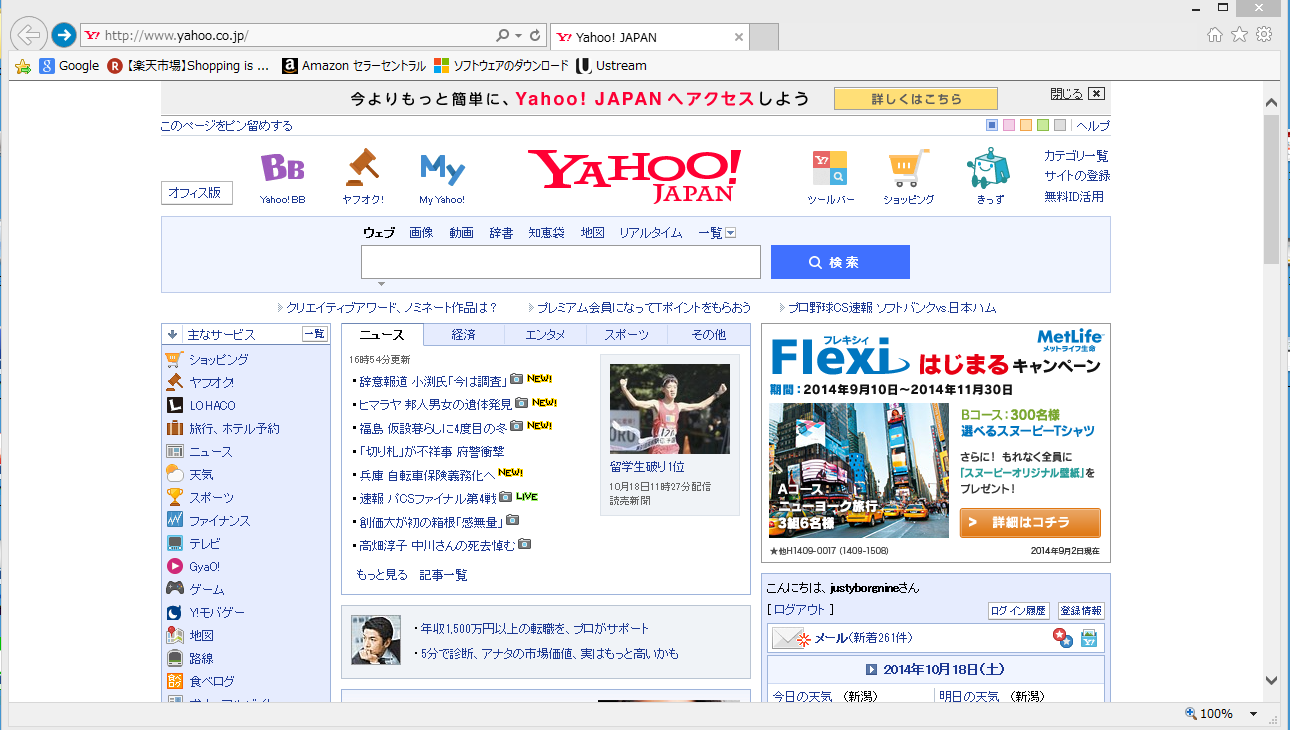Open the address bar search dropdown arrow
Viewport: 1290px width, 730px height.
point(518,36)
